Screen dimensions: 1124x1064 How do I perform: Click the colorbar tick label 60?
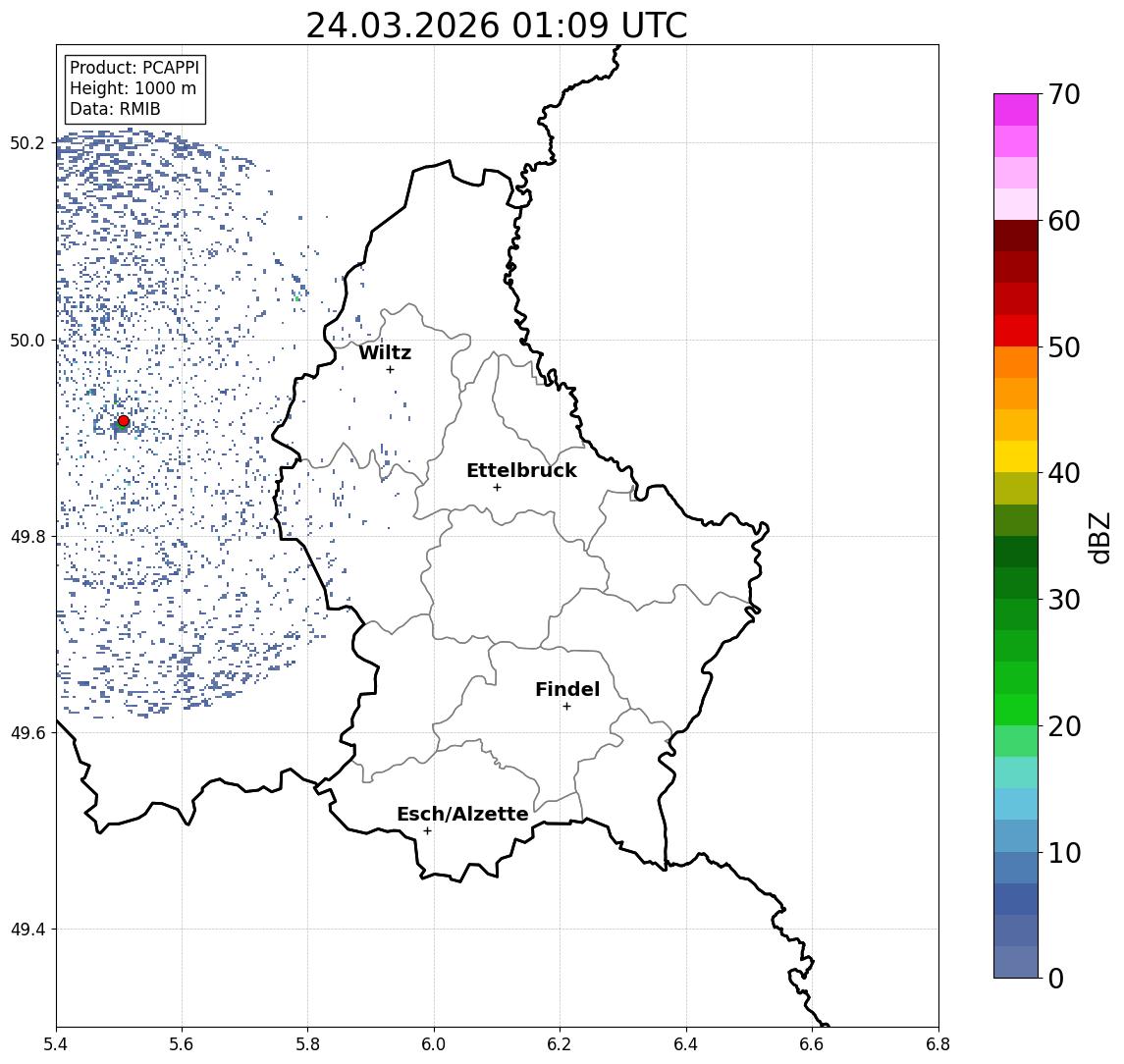pyautogui.click(x=1064, y=221)
